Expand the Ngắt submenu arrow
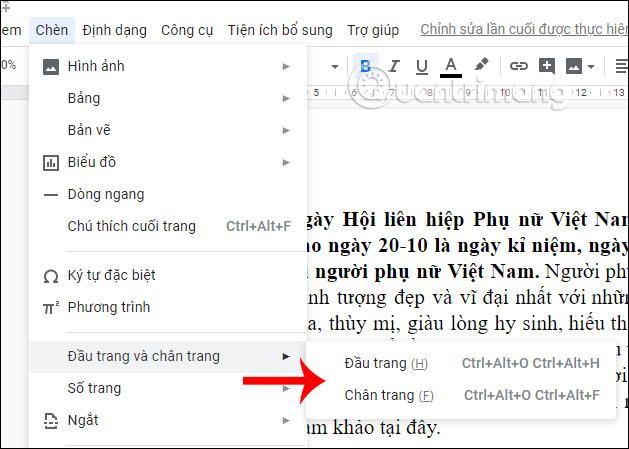The width and height of the screenshot is (629, 449). (x=286, y=421)
